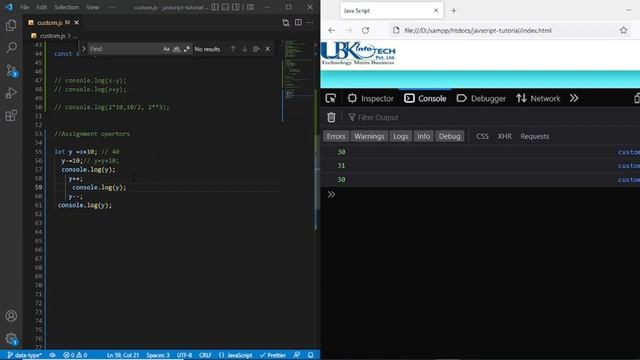Show more devtools tools chevron

[x=574, y=98]
